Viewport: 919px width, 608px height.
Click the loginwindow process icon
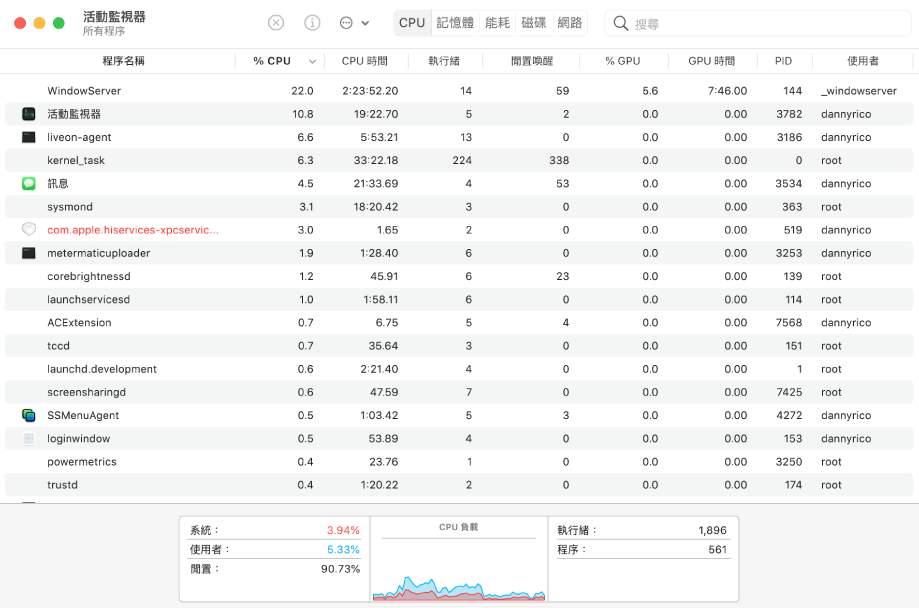point(29,439)
